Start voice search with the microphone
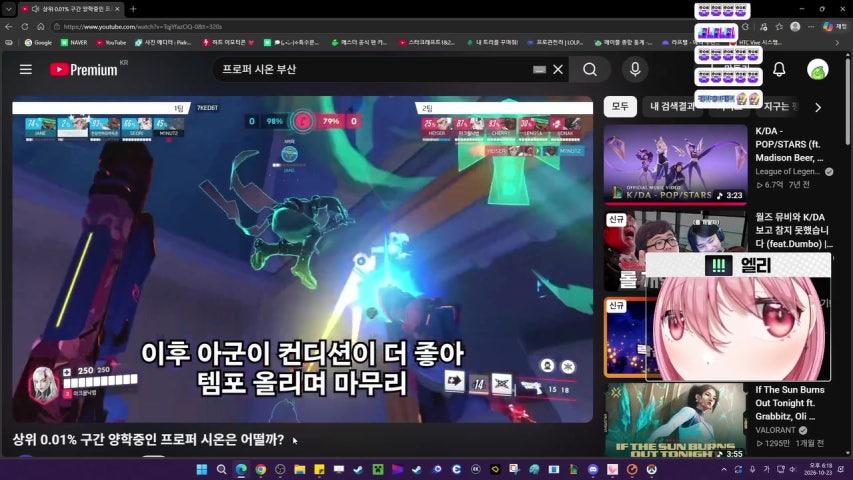 [x=635, y=70]
